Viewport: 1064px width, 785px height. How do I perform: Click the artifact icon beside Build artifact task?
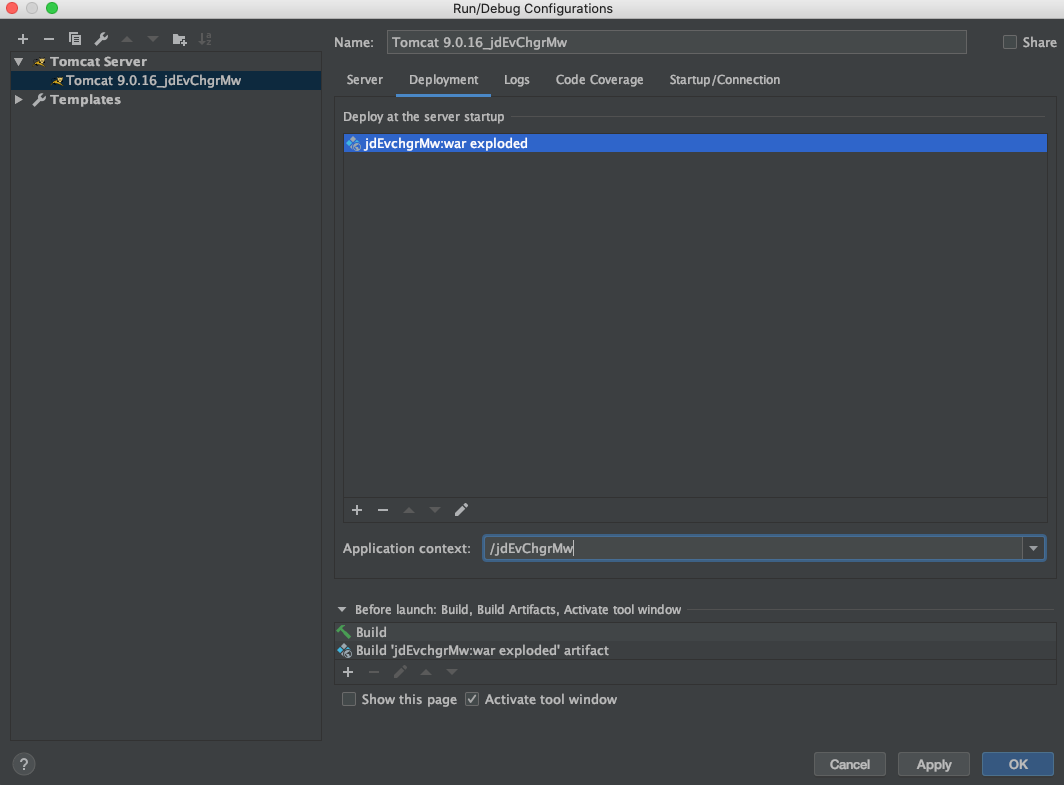pyautogui.click(x=344, y=650)
